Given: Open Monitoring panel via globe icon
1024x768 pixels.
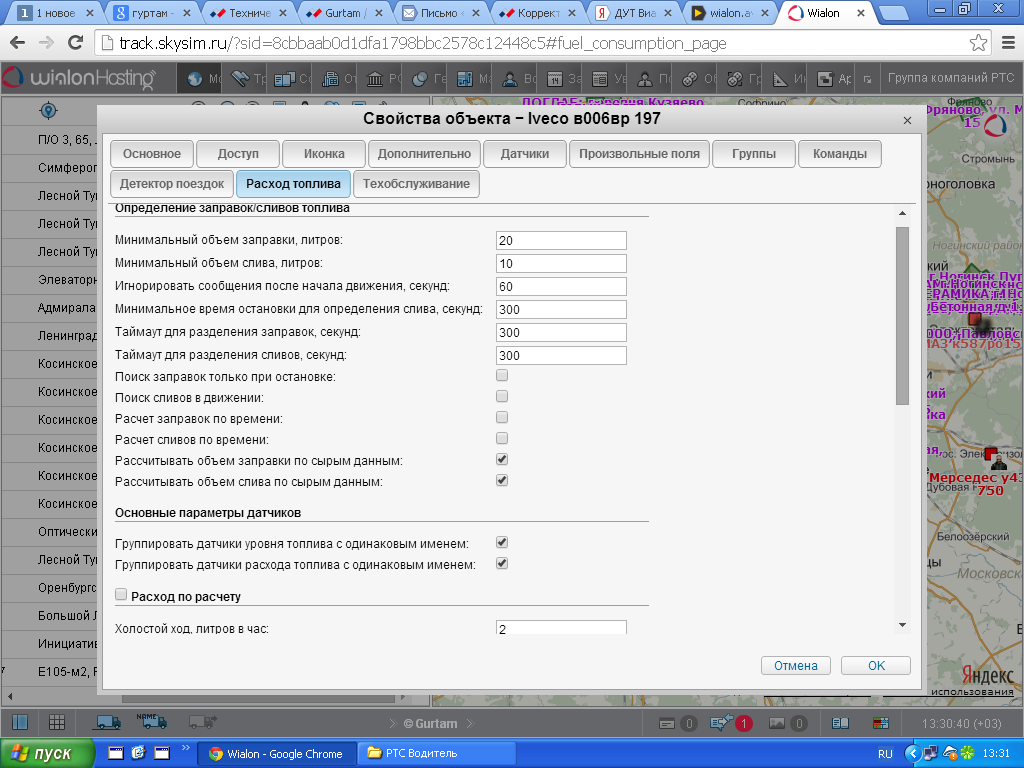Looking at the screenshot, I should [x=195, y=80].
